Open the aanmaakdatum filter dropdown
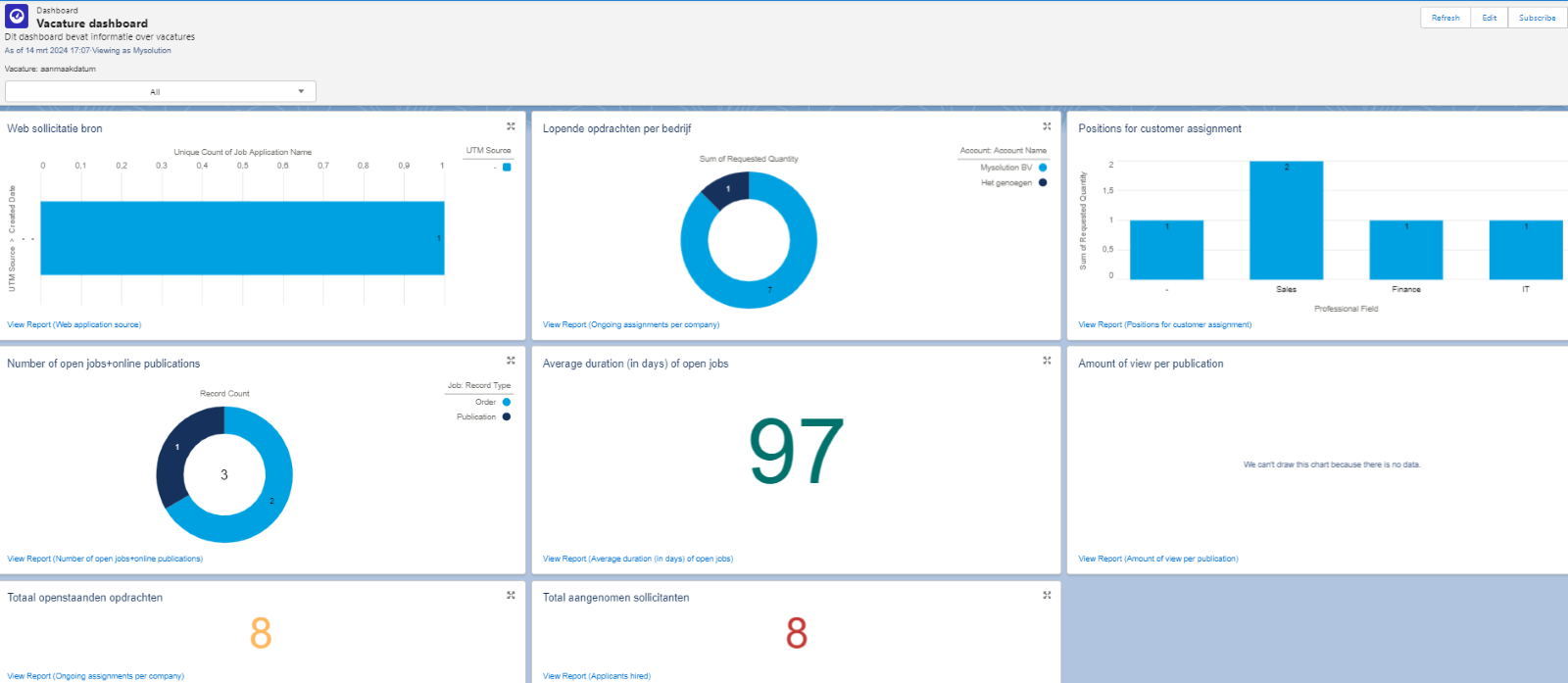The image size is (1568, 683). pyautogui.click(x=161, y=91)
